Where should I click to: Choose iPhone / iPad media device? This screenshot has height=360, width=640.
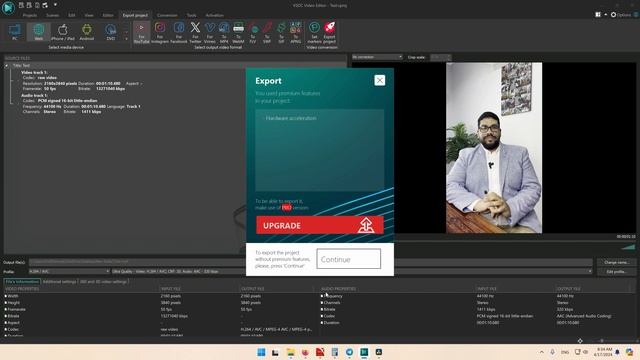[x=62, y=32]
